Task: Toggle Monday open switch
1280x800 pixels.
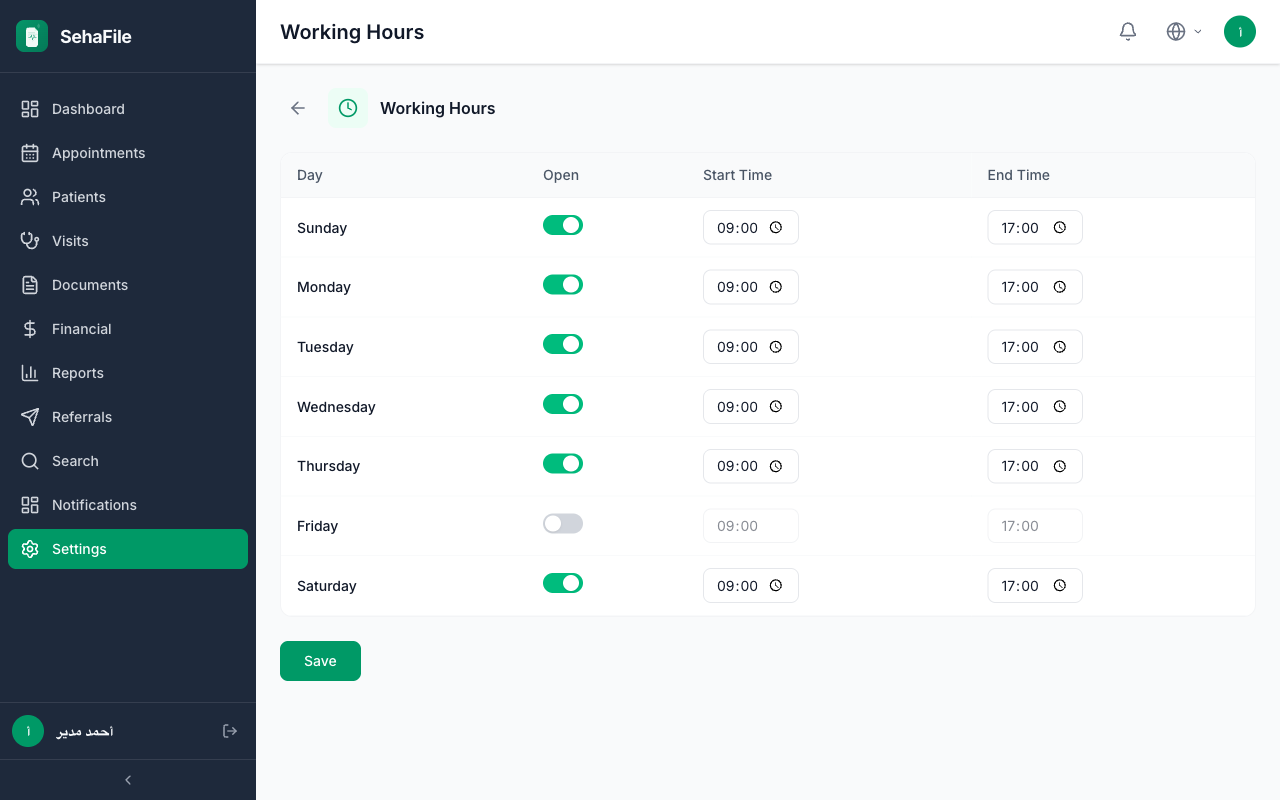Action: [x=563, y=285]
